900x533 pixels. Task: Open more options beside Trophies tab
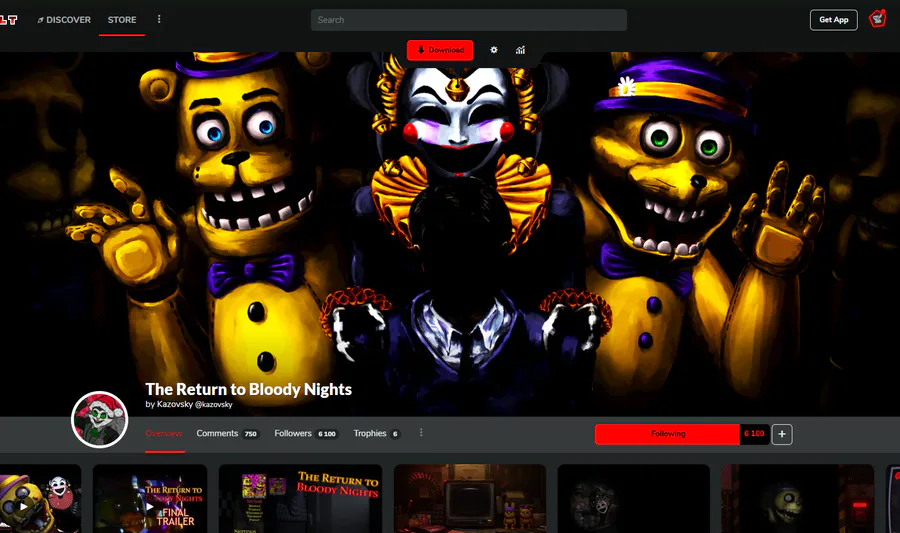[x=421, y=433]
